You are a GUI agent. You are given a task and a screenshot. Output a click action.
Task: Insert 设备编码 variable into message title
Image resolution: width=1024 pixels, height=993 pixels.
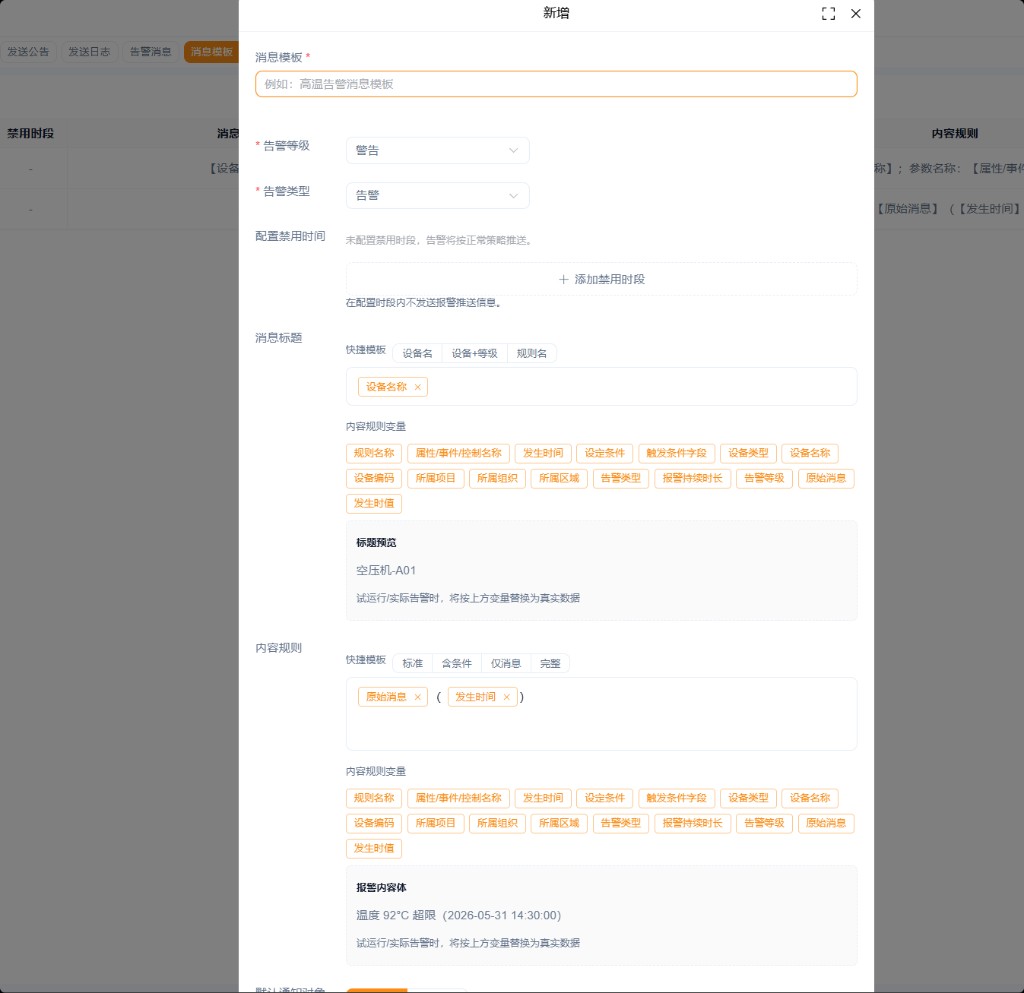(x=374, y=478)
